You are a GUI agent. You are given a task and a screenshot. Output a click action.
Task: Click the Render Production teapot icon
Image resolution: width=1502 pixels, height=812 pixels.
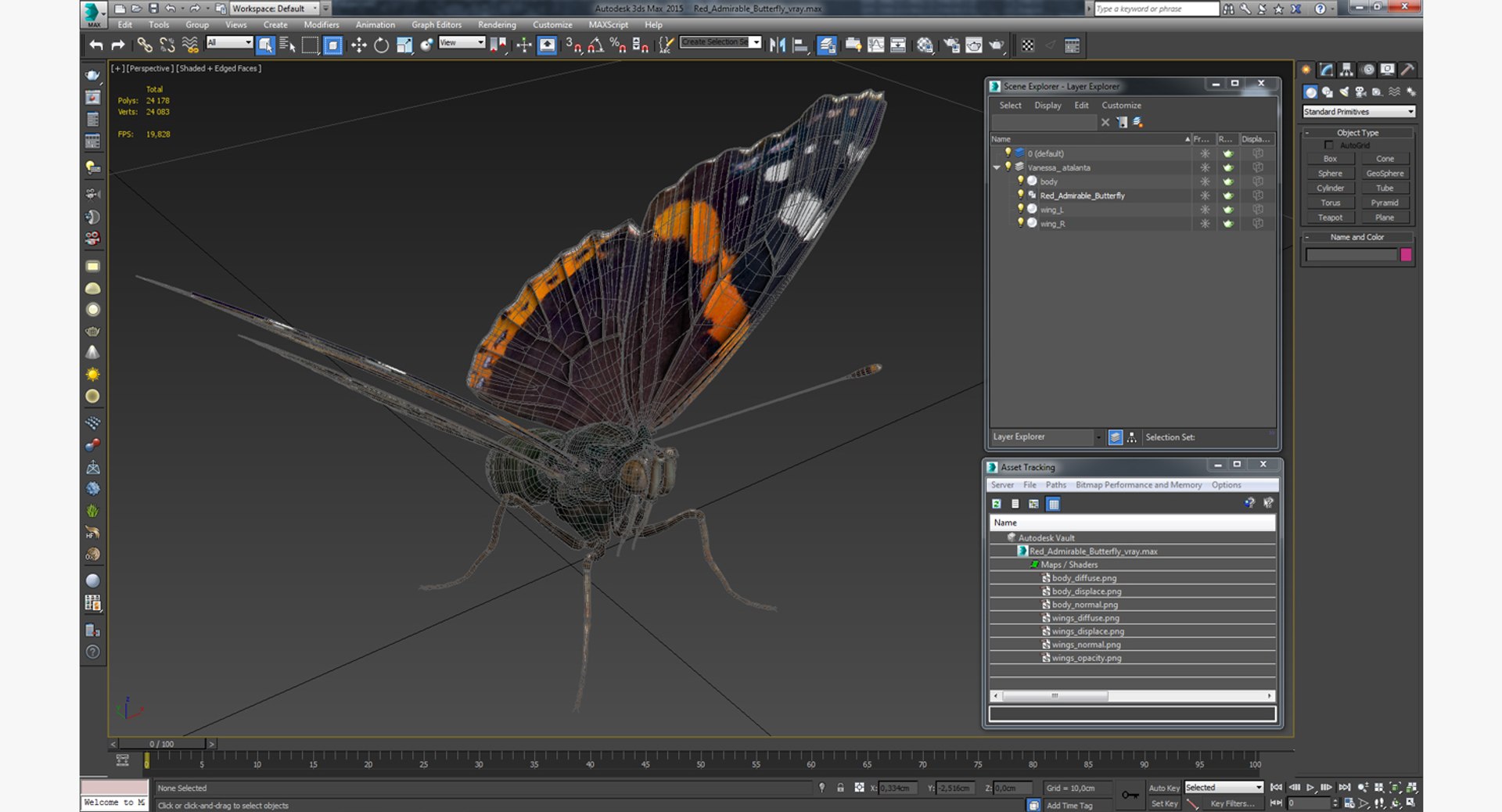(996, 45)
